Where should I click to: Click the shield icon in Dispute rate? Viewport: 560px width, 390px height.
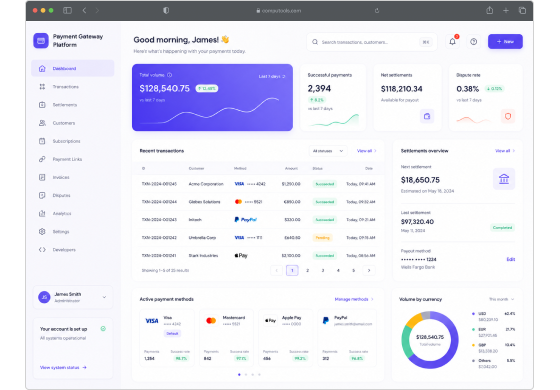pyautogui.click(x=508, y=116)
